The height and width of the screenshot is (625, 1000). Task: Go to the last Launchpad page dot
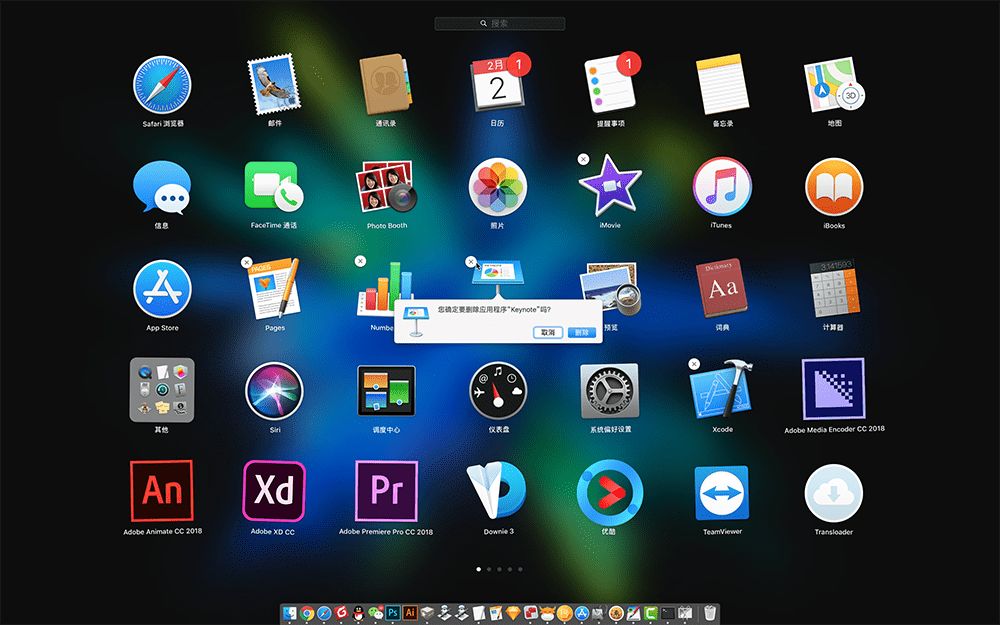pyautogui.click(x=520, y=569)
